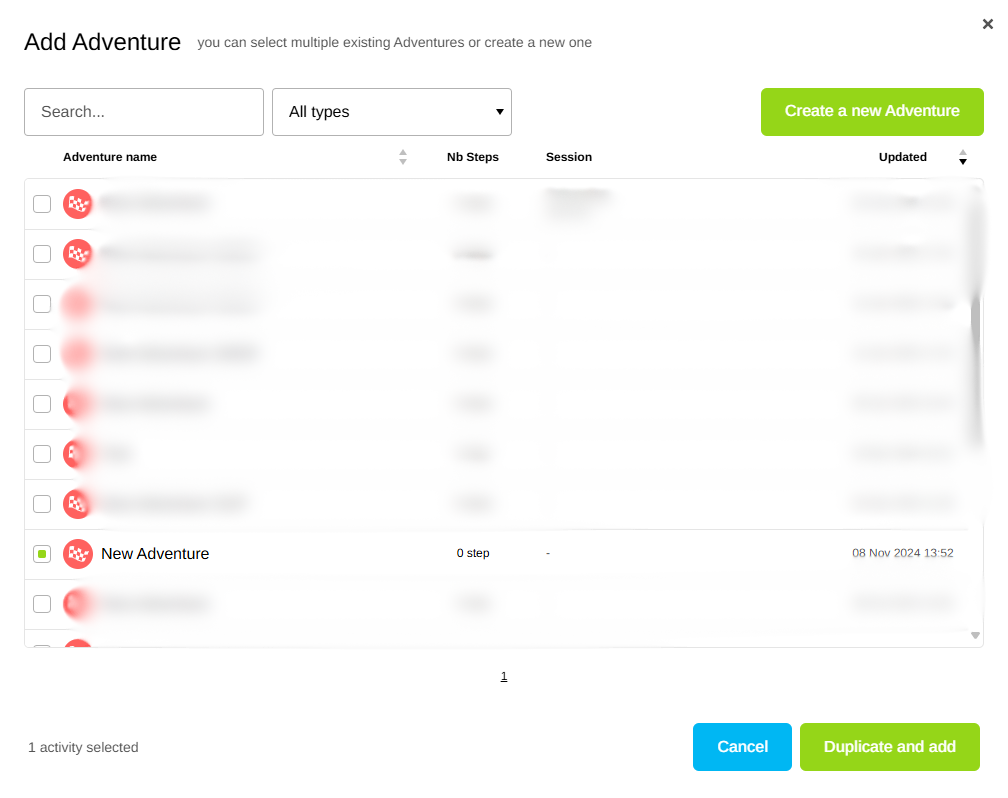Click the list scrollbar's down arrow
1008x798 pixels.
point(975,635)
